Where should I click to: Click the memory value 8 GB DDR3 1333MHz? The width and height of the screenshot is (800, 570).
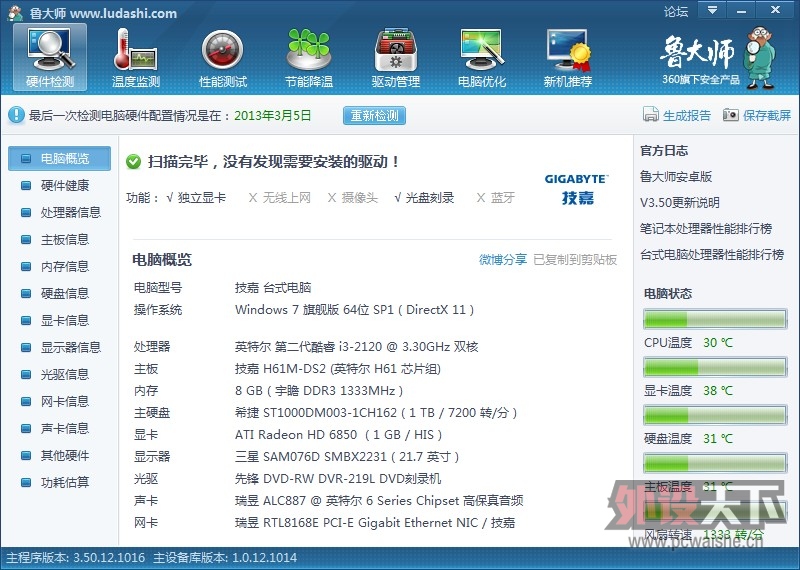point(319,391)
